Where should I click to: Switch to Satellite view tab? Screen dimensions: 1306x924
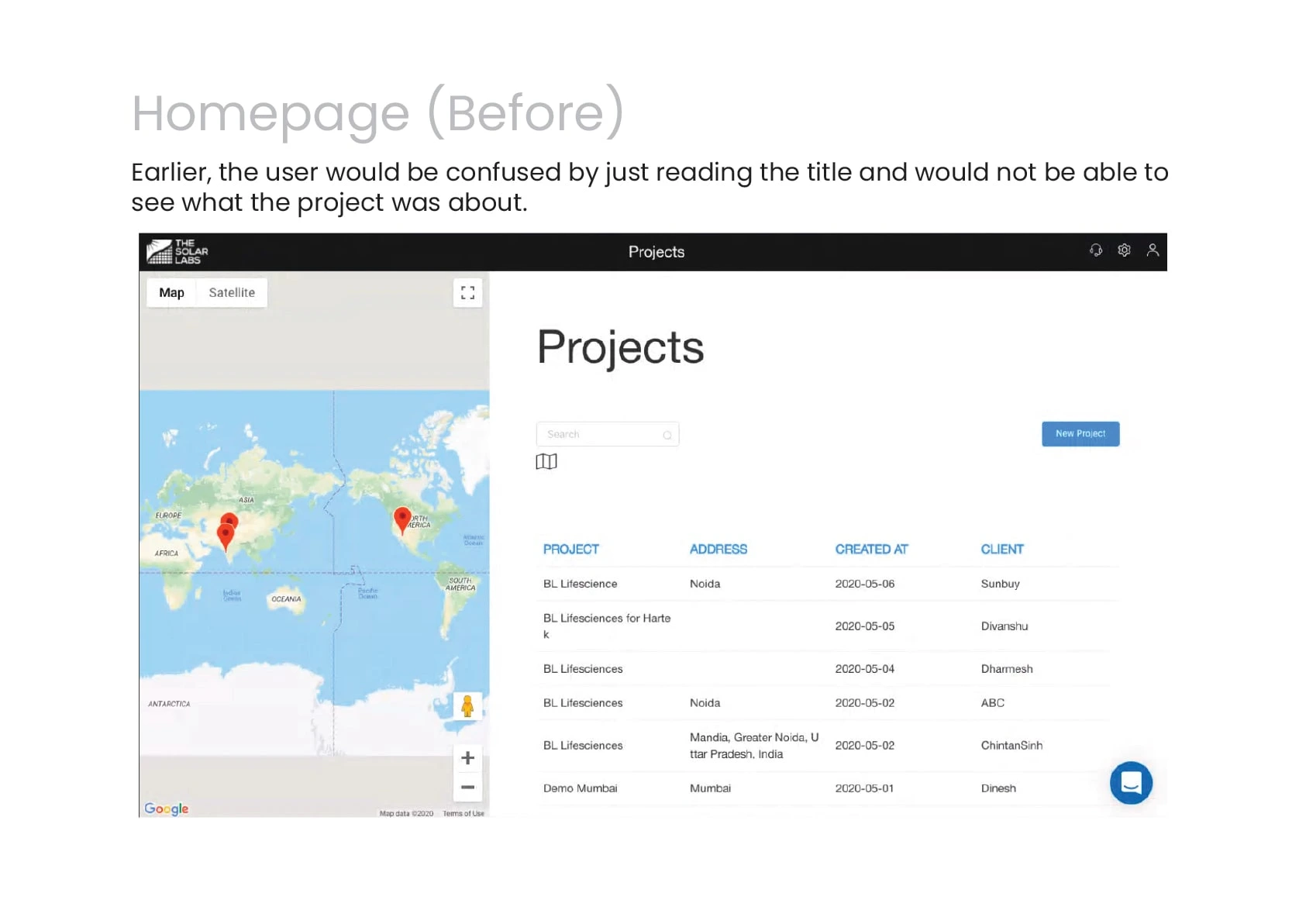[x=232, y=292]
